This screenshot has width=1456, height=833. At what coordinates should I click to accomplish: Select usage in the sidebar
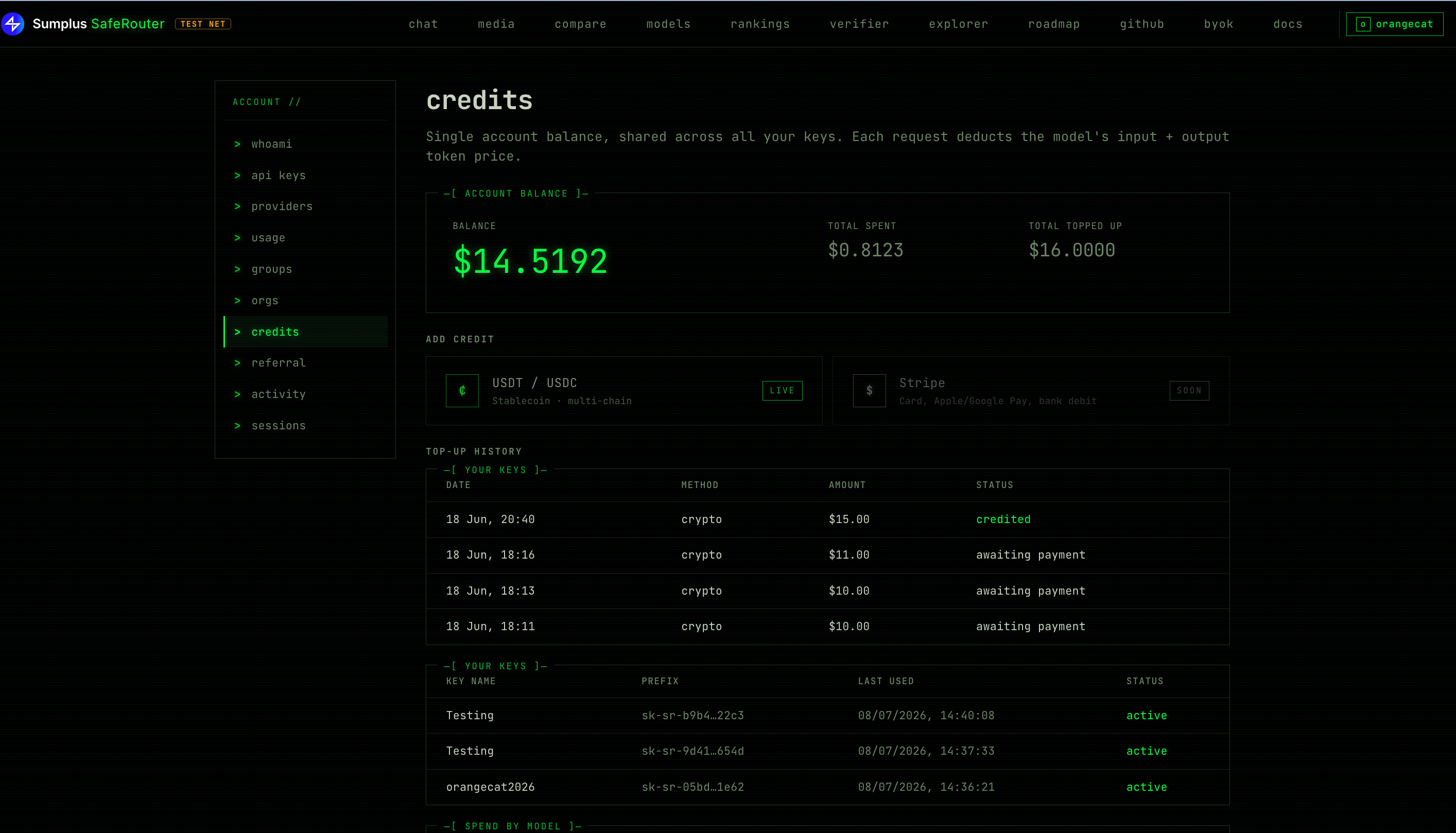click(305, 238)
